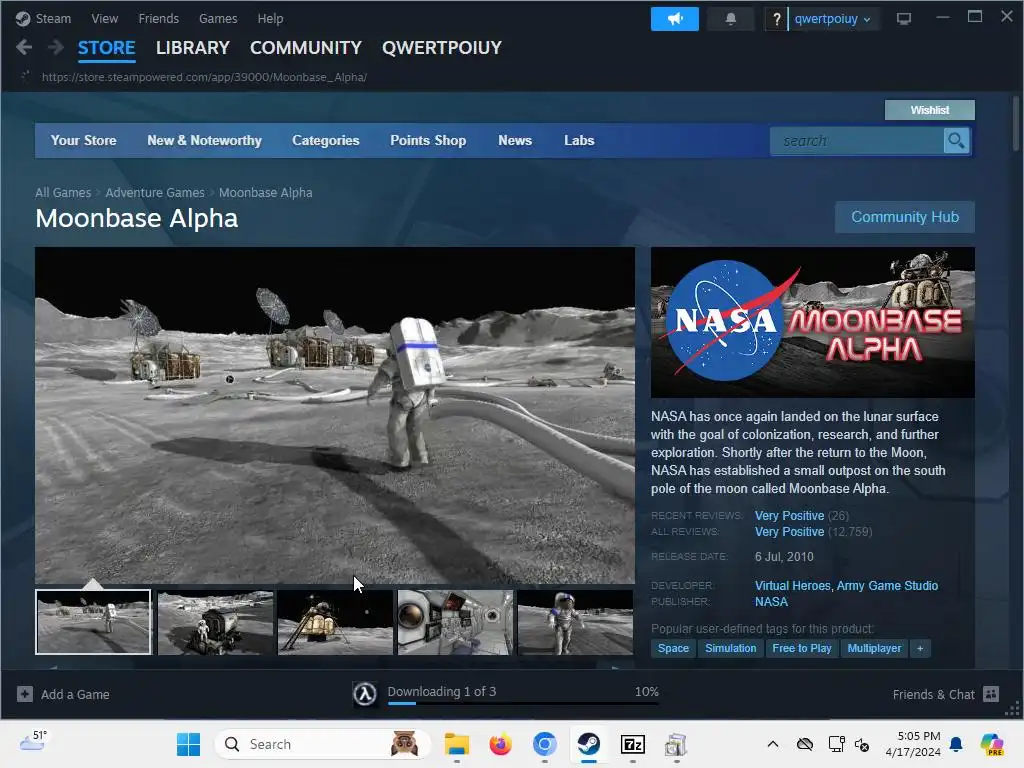Open the New & Noteworthy dropdown
The width and height of the screenshot is (1024, 768).
[x=204, y=140]
